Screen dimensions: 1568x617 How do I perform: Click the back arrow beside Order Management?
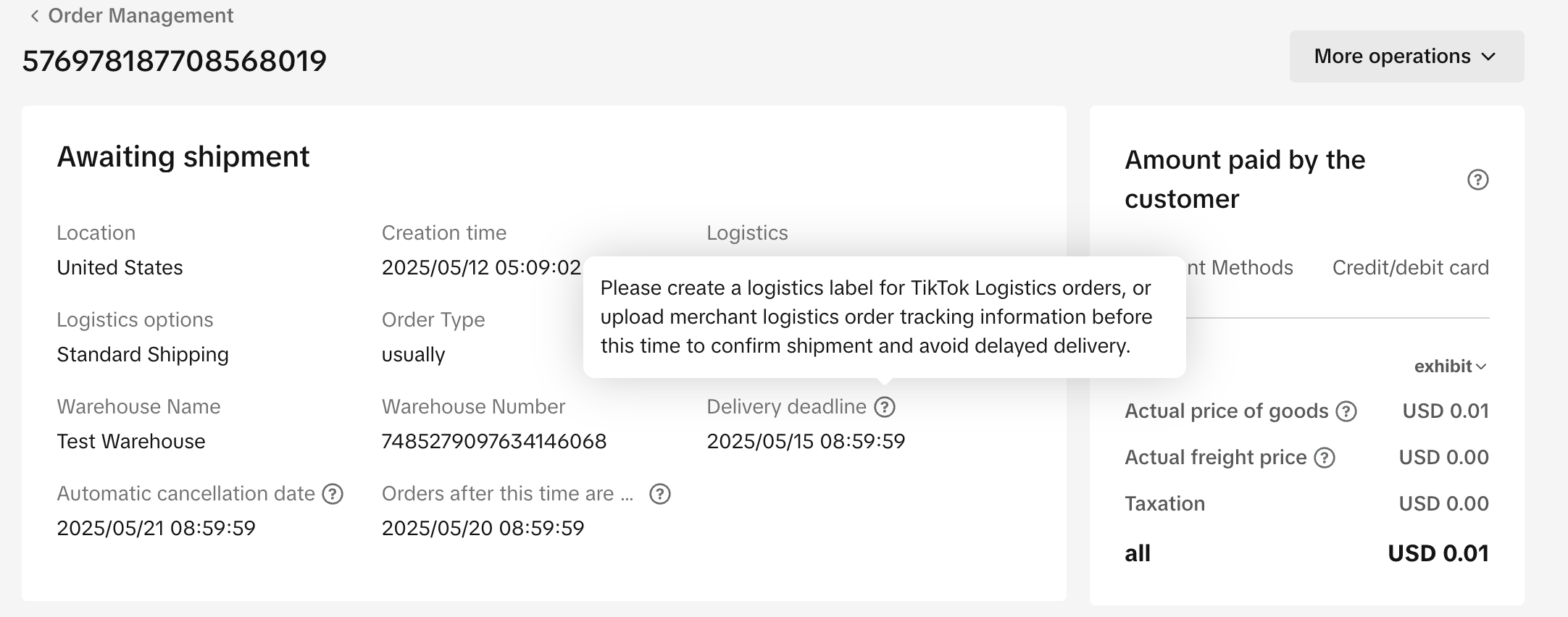click(34, 16)
